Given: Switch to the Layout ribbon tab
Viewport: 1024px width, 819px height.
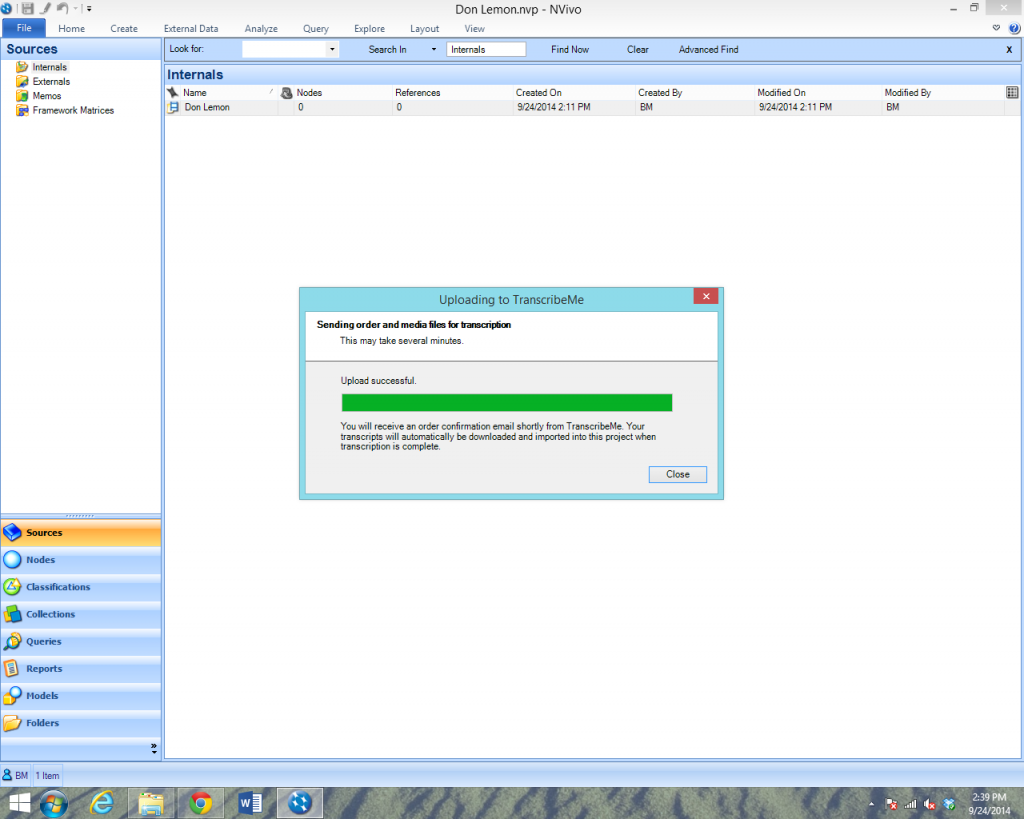Looking at the screenshot, I should coord(424,29).
